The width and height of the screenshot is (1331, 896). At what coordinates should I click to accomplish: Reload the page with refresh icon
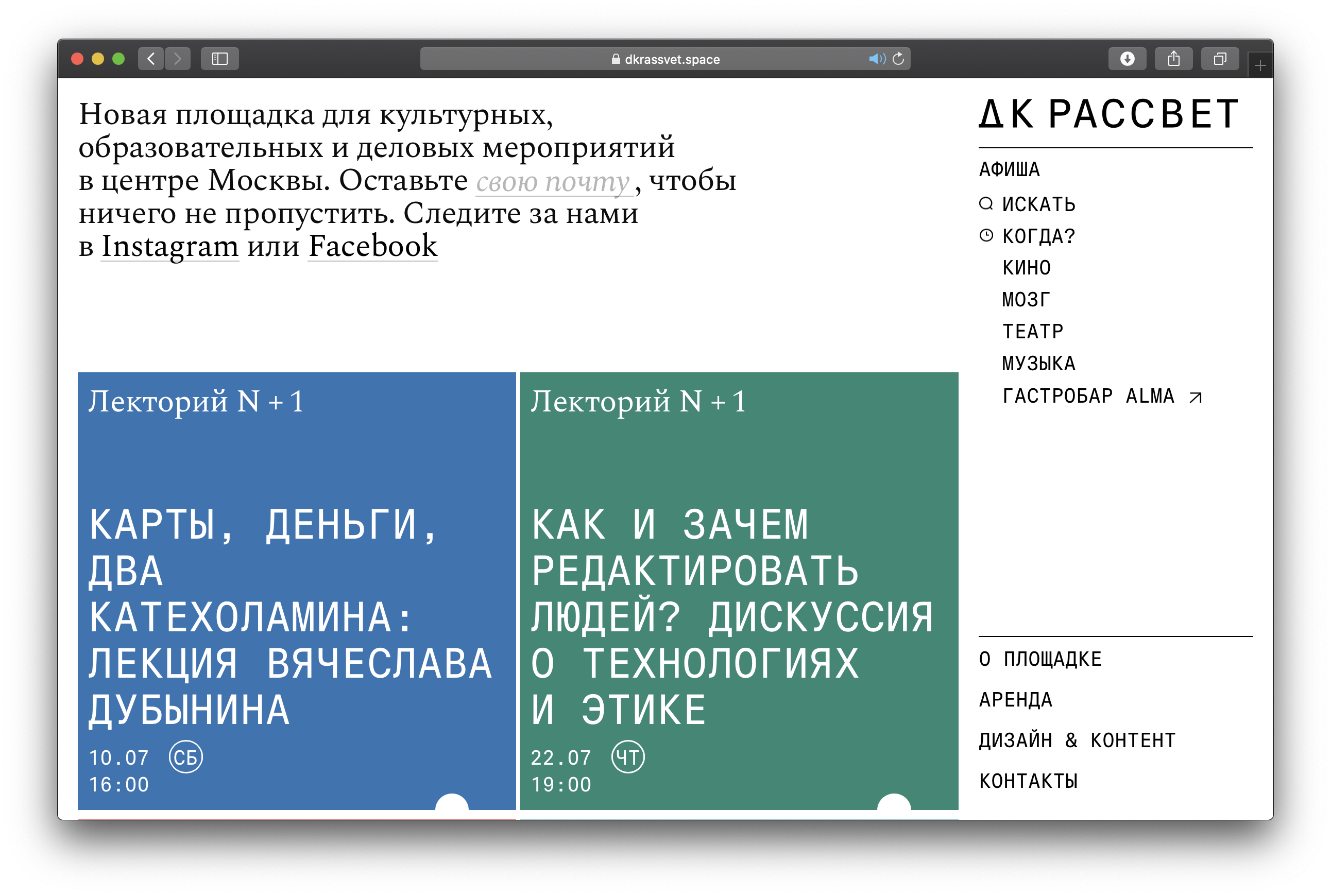tap(898, 59)
